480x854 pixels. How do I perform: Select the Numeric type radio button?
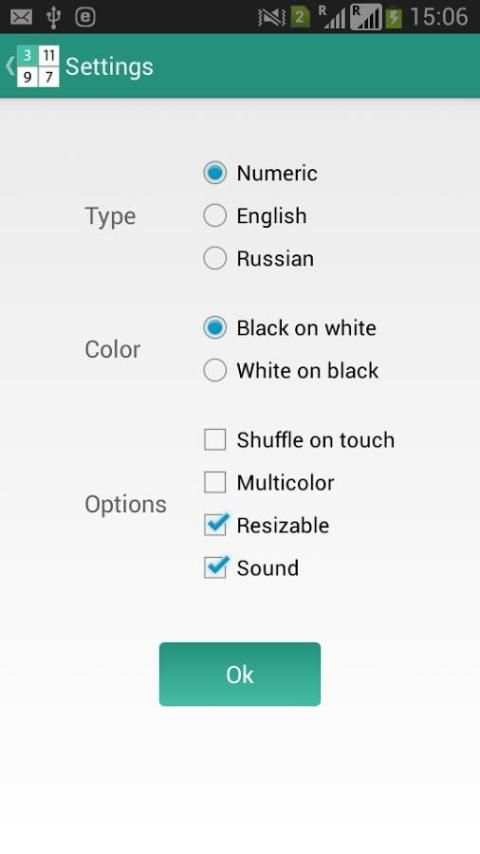point(215,173)
